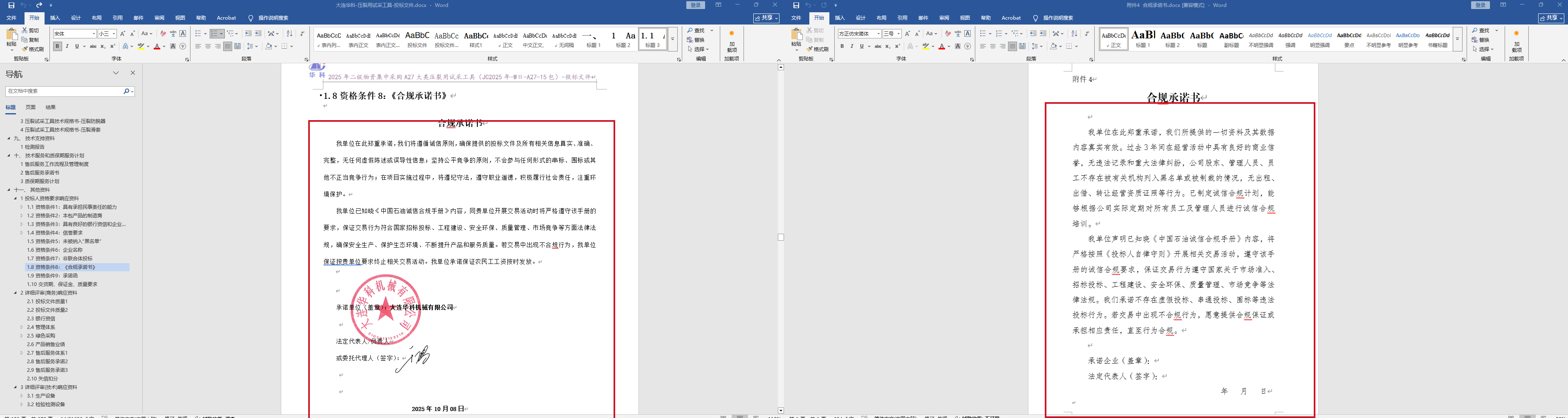Go to heading 1.9 资格条件9：承诺函
Image resolution: width=1568 pixels, height=418 pixels.
[x=52, y=276]
